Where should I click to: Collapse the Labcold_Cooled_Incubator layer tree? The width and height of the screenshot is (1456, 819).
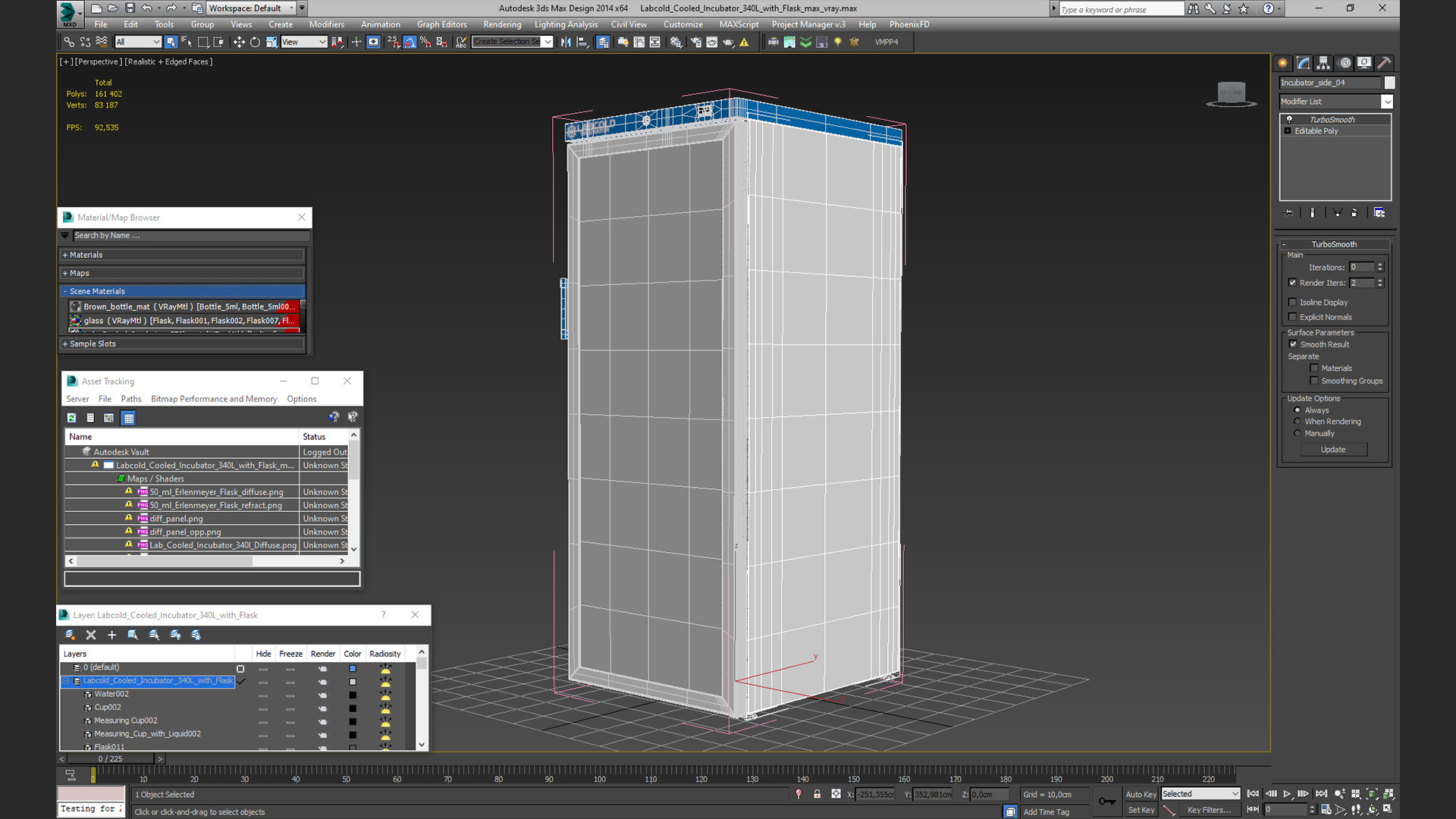coord(66,682)
